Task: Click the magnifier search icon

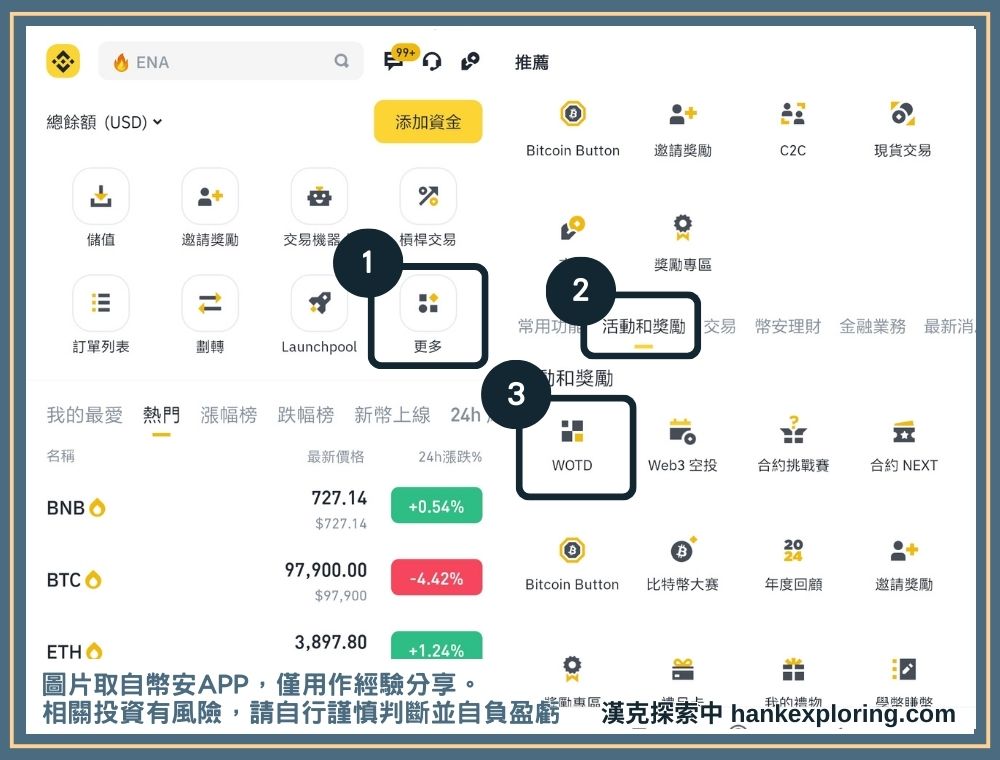Action: click(342, 61)
